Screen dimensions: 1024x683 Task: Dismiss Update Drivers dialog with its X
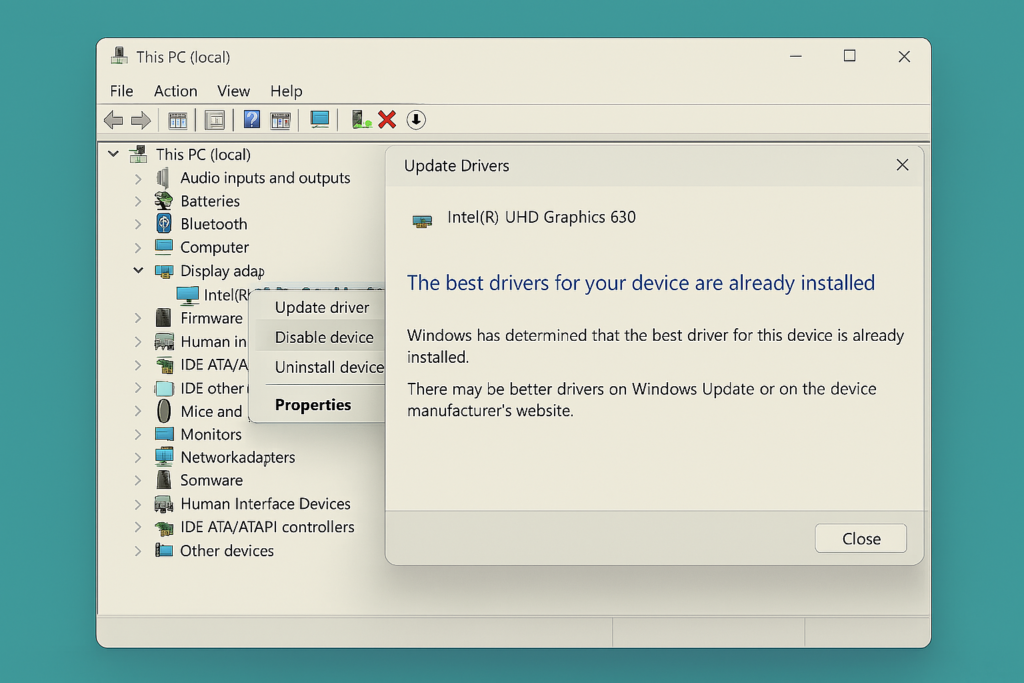[x=902, y=165]
